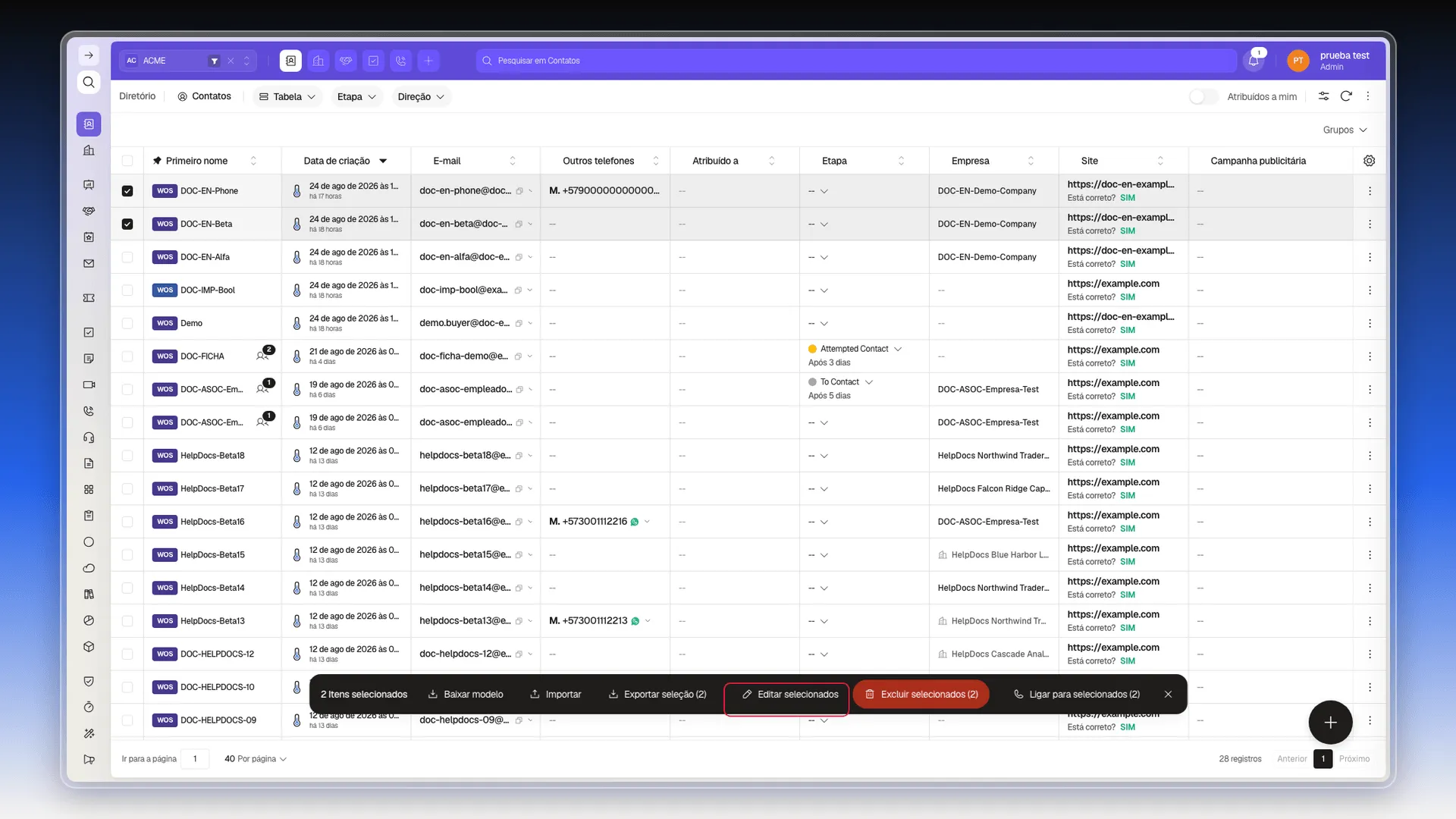
Task: Toggle the Atribuídos a mim switch
Action: point(1203,96)
